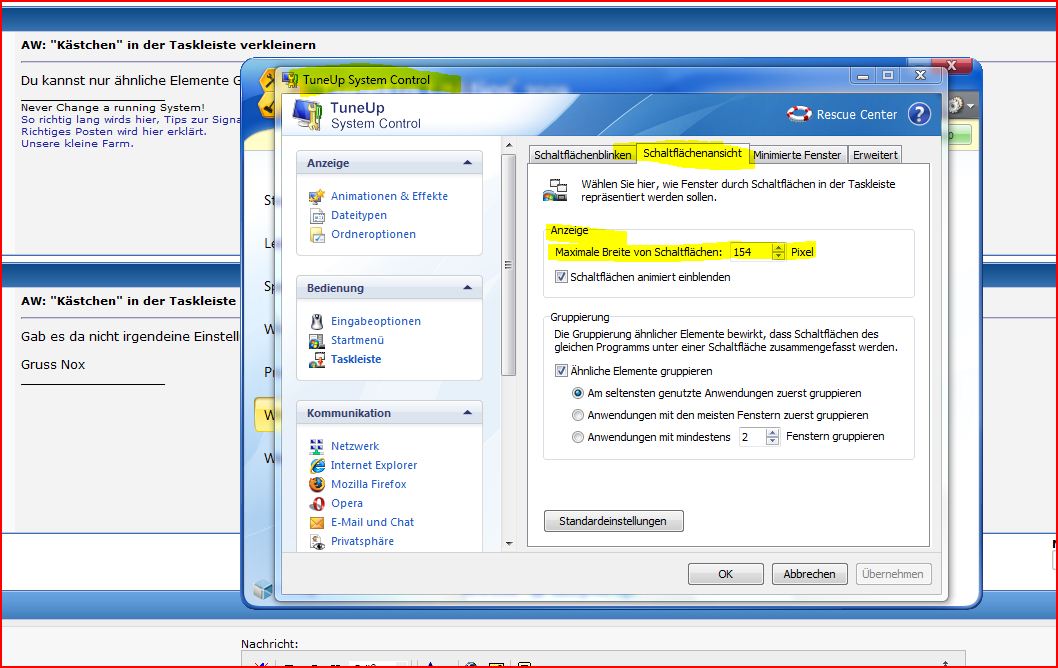Switch to the Schaltflächenblinken tab
This screenshot has height=668, width=1058.
(x=582, y=155)
